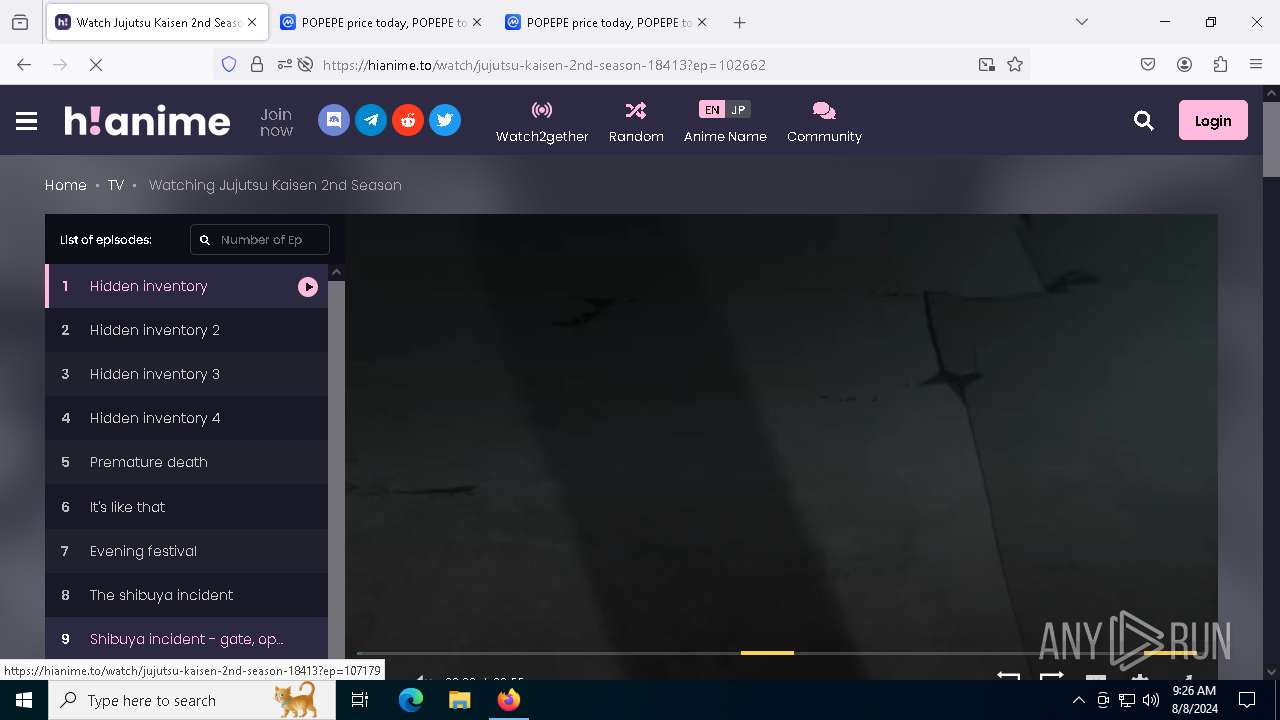Viewport: 1280px width, 720px height.
Task: Switch to the second POPEPE price tab
Action: [x=380, y=22]
